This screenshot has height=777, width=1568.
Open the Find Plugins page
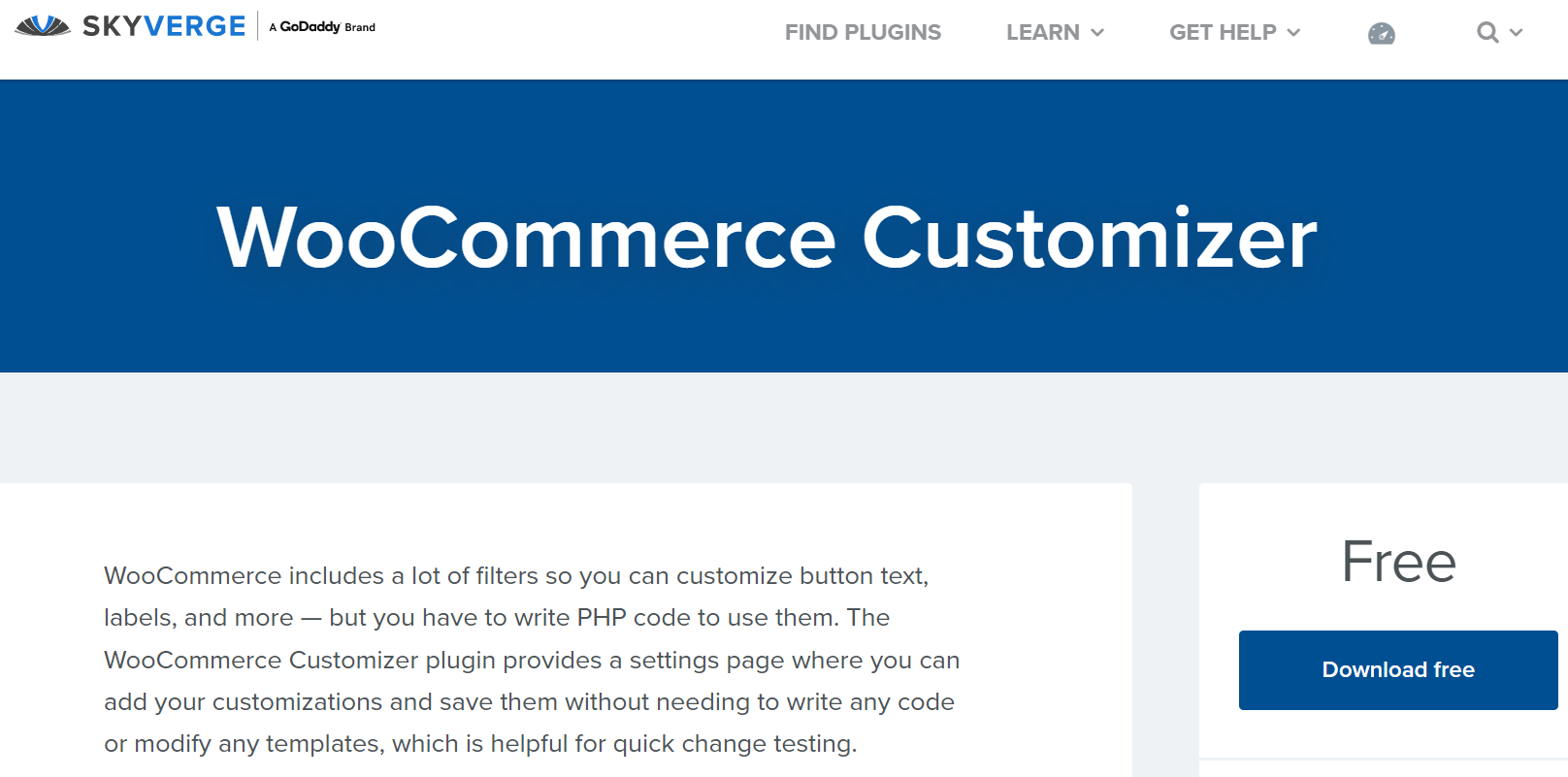[x=863, y=33]
